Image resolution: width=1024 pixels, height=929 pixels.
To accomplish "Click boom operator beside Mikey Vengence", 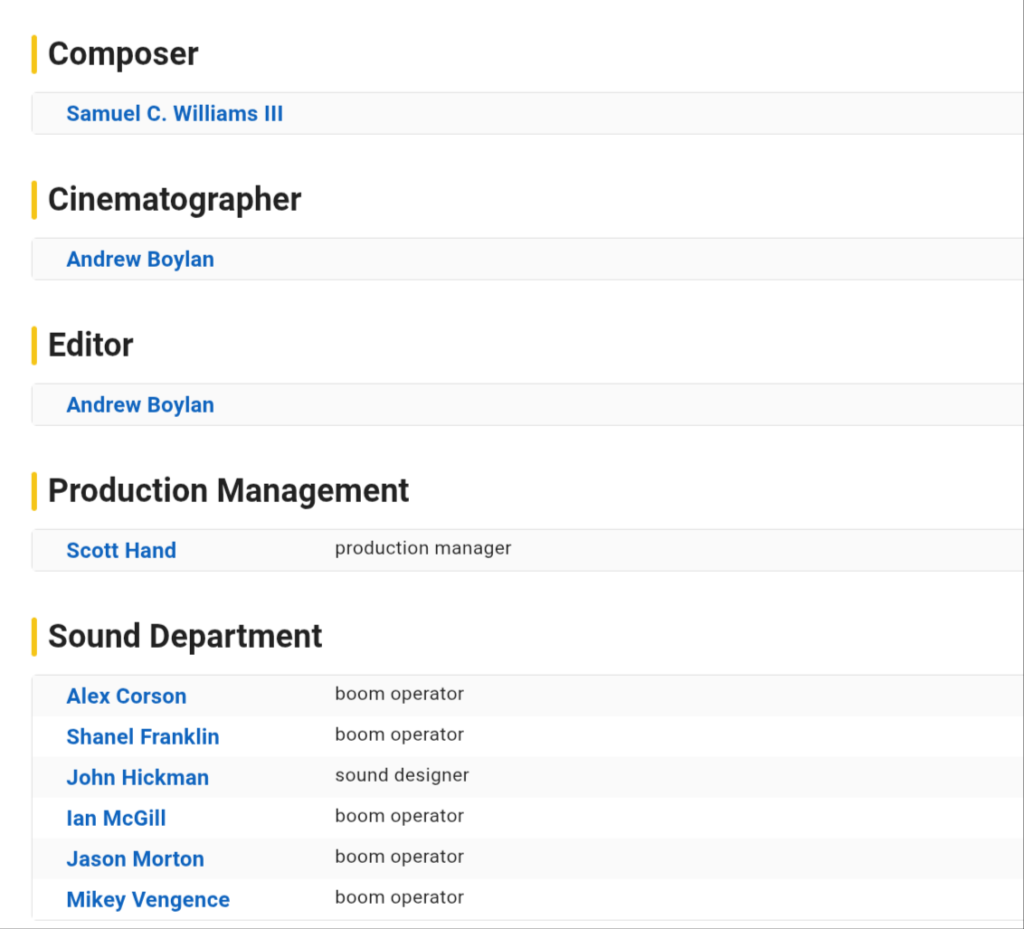I will [399, 897].
